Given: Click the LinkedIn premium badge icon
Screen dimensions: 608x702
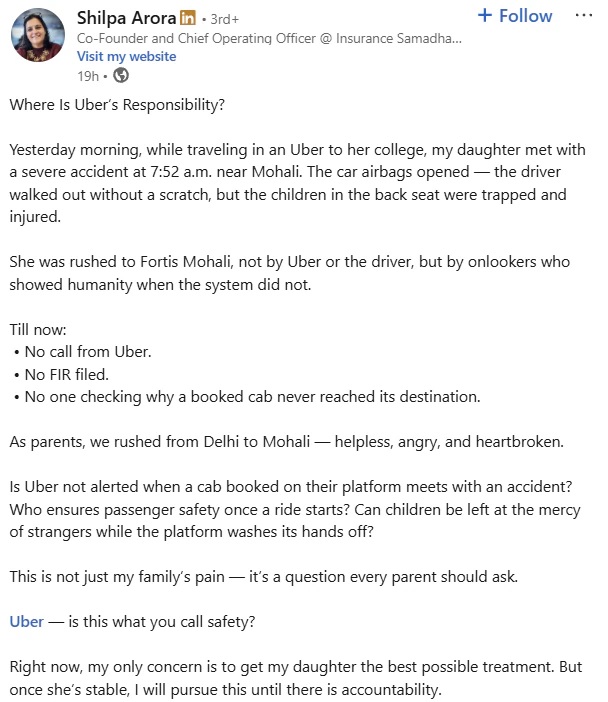Looking at the screenshot, I should [187, 17].
